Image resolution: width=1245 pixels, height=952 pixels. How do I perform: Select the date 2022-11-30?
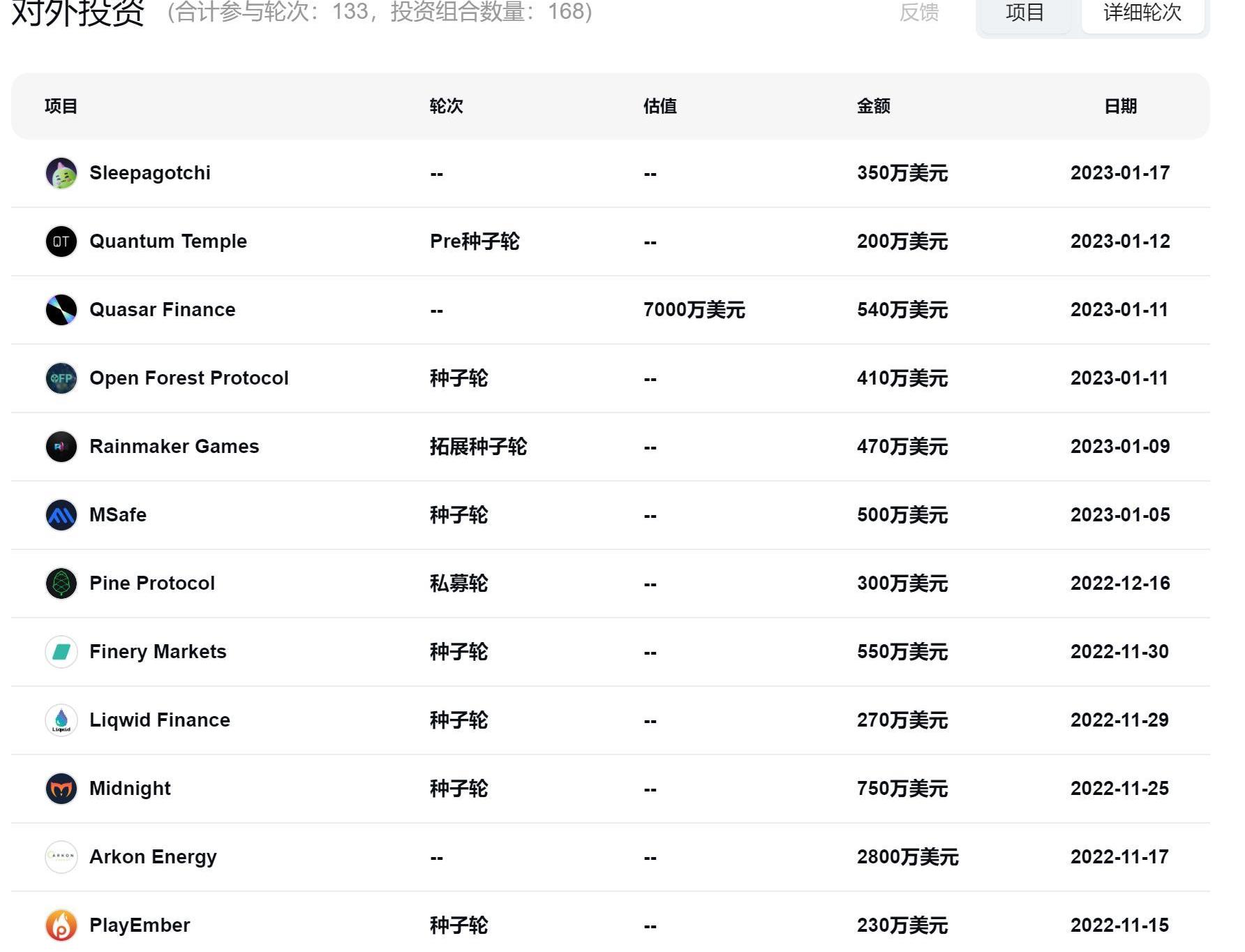(1119, 652)
